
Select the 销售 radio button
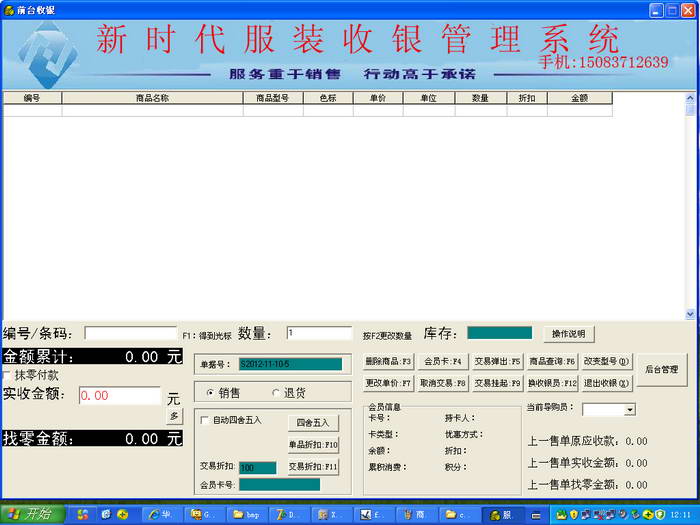coord(210,393)
